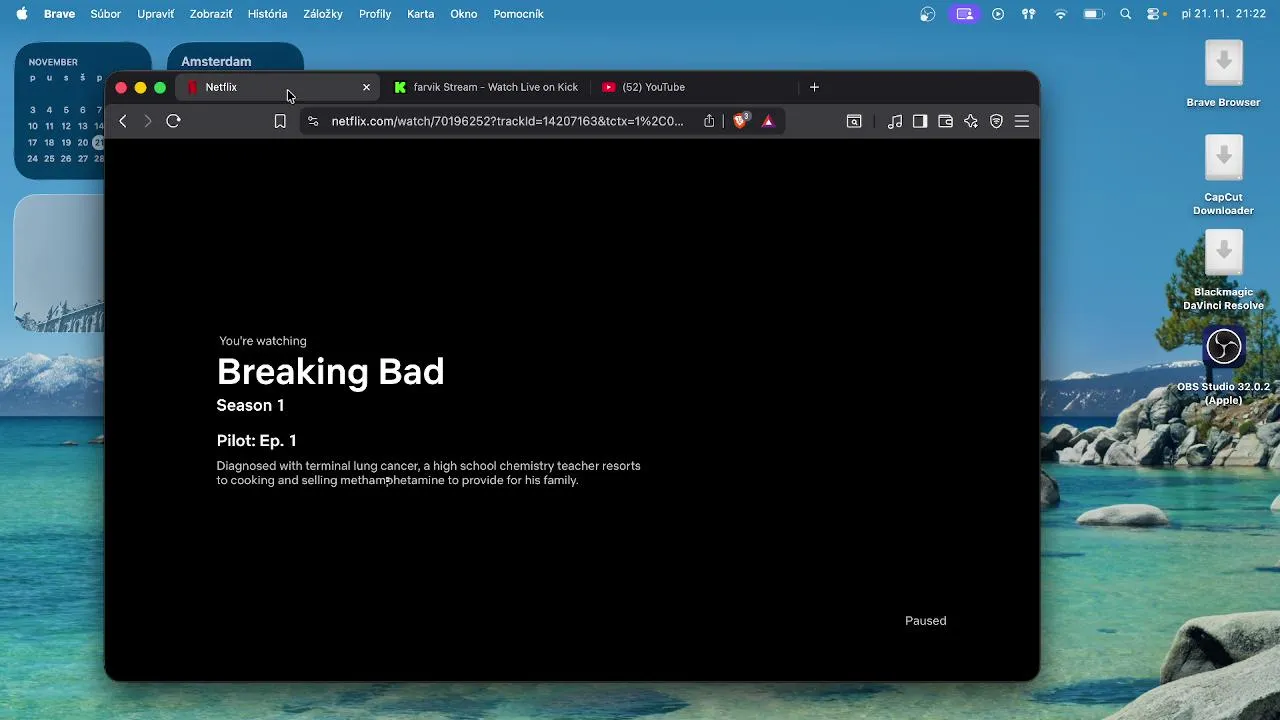Click the leftmost globe icon in menu bar
Screen dimensions: 1280x720
[x=928, y=14]
